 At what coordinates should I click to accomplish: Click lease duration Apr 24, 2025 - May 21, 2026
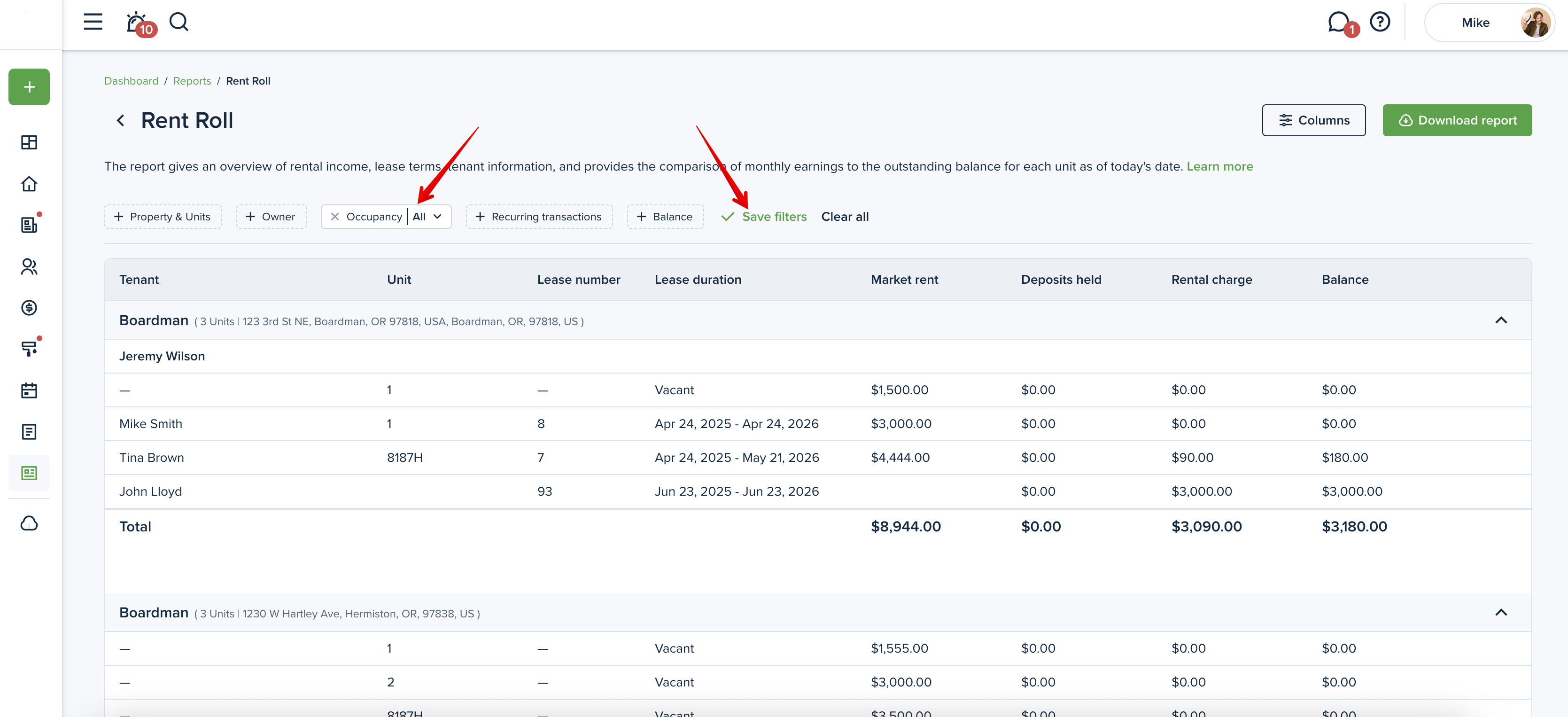(x=737, y=458)
